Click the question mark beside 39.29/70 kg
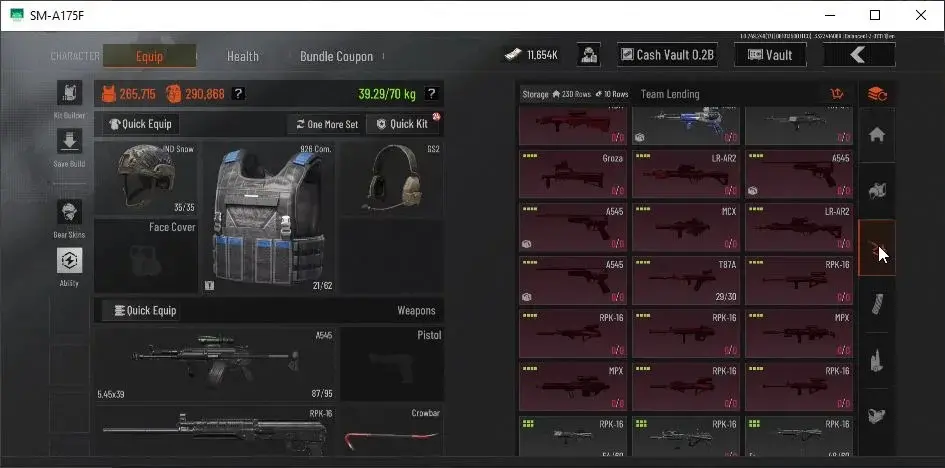This screenshot has width=945, height=468. tap(431, 94)
